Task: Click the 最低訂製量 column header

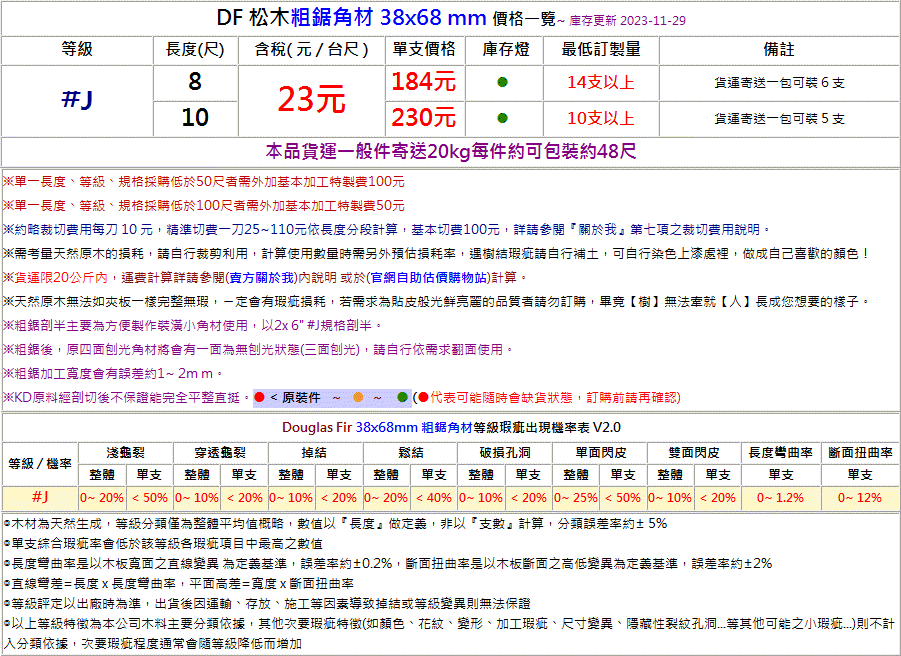Action: click(601, 49)
